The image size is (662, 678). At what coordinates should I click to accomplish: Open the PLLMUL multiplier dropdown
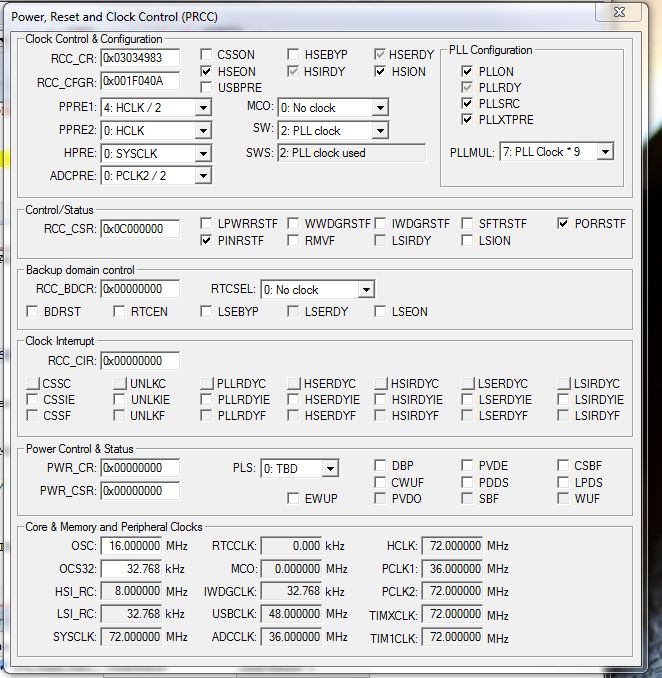[605, 152]
